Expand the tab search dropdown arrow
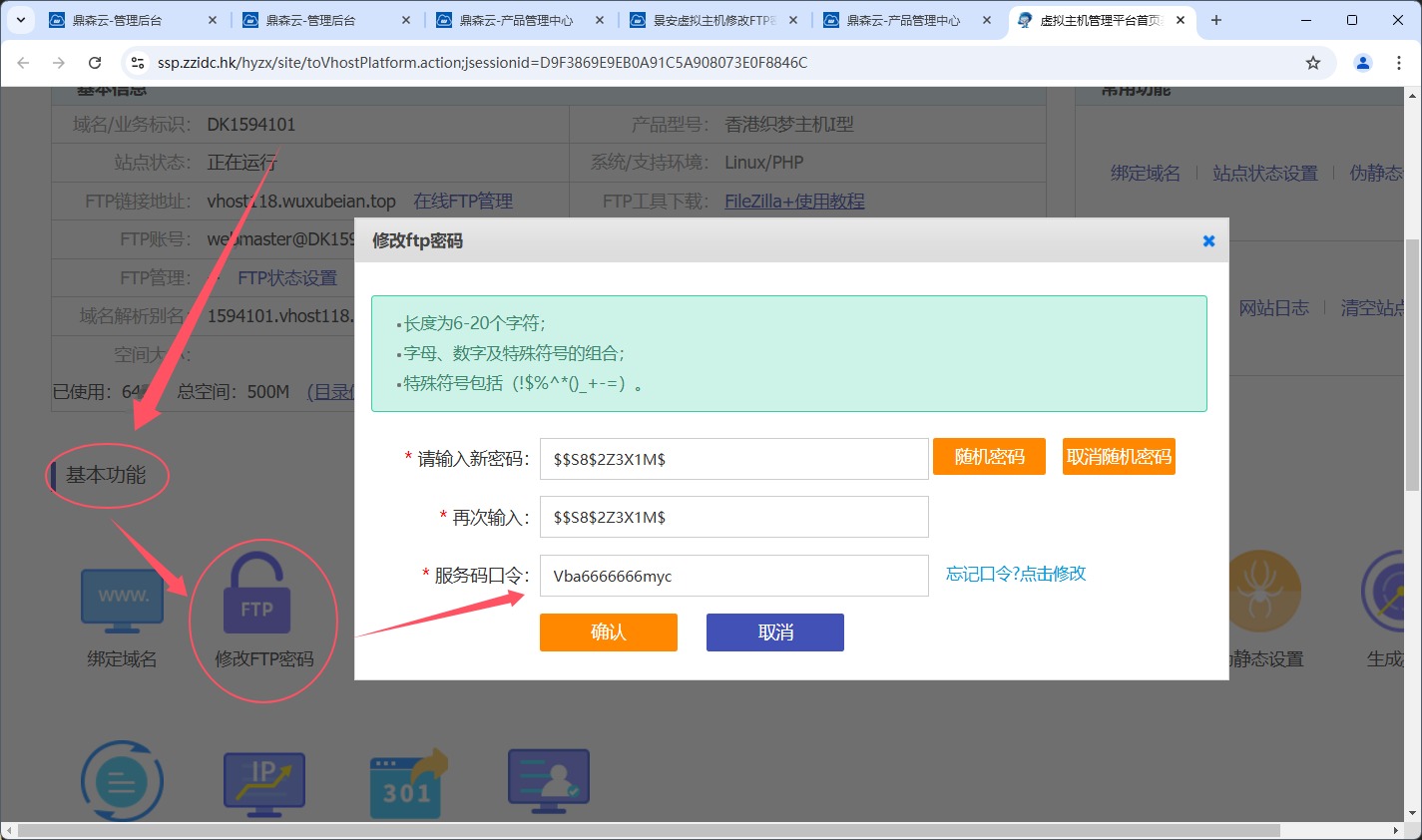 tap(20, 20)
